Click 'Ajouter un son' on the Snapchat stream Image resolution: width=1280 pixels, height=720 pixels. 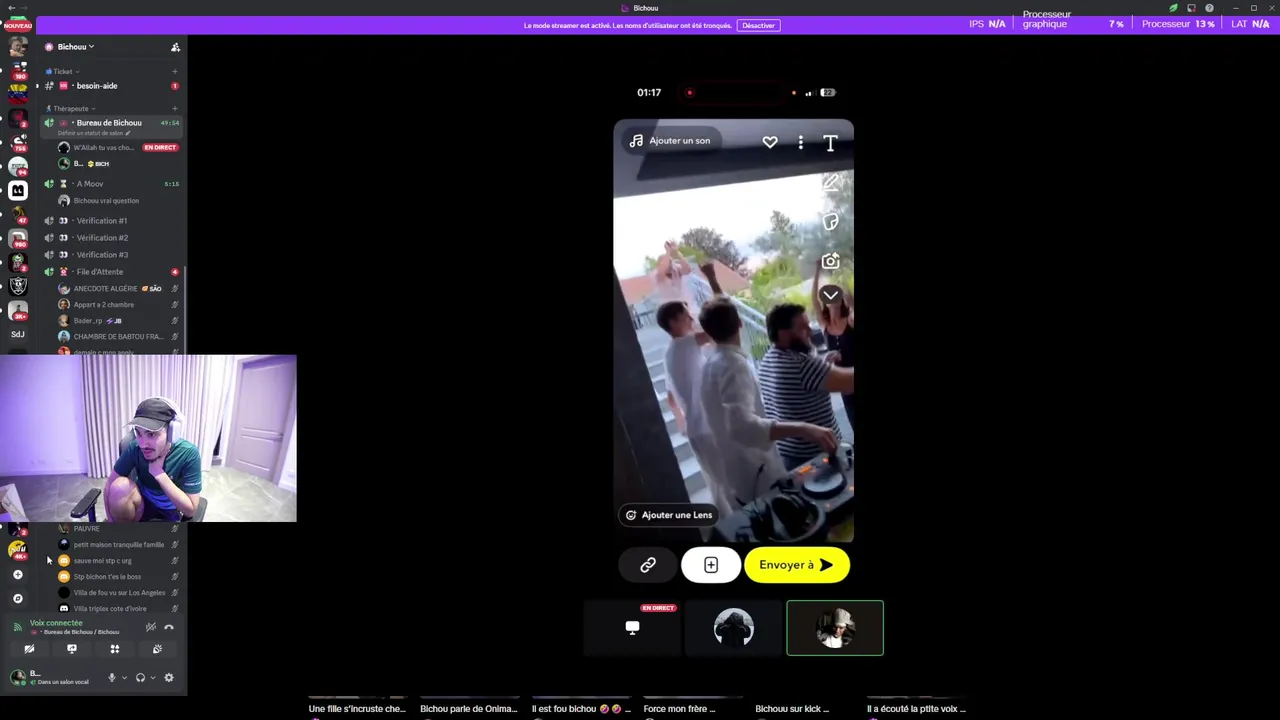coord(670,141)
